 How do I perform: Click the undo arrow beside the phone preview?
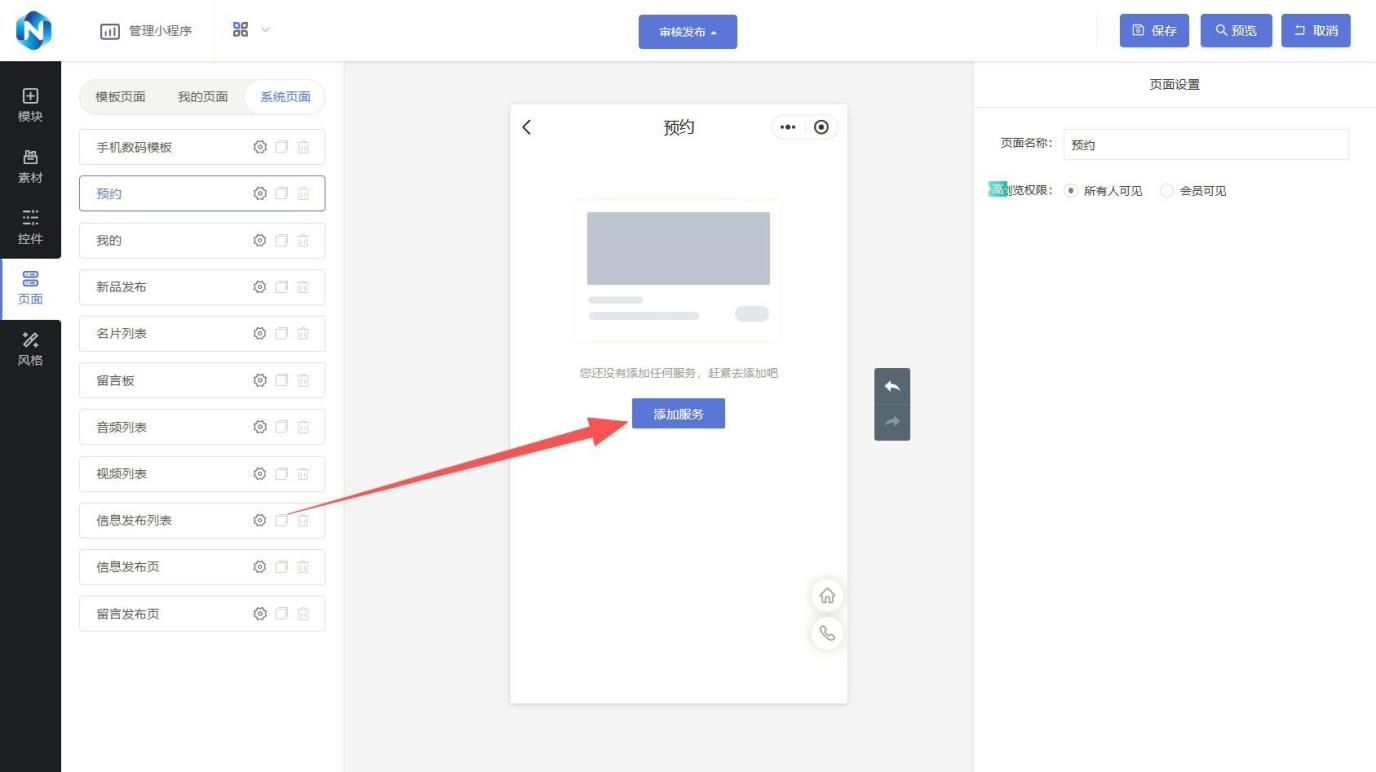(x=892, y=387)
